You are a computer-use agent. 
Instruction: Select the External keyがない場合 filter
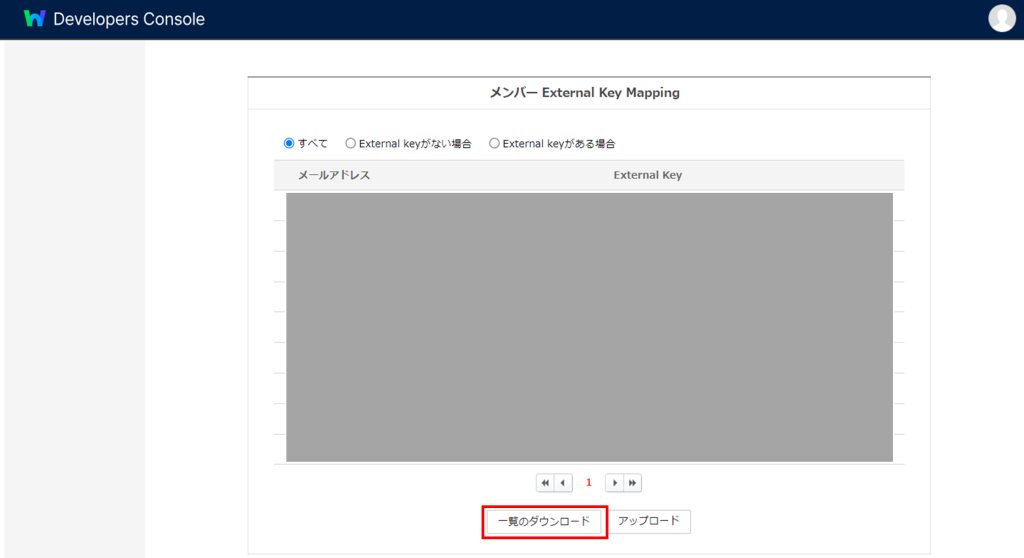[x=350, y=143]
